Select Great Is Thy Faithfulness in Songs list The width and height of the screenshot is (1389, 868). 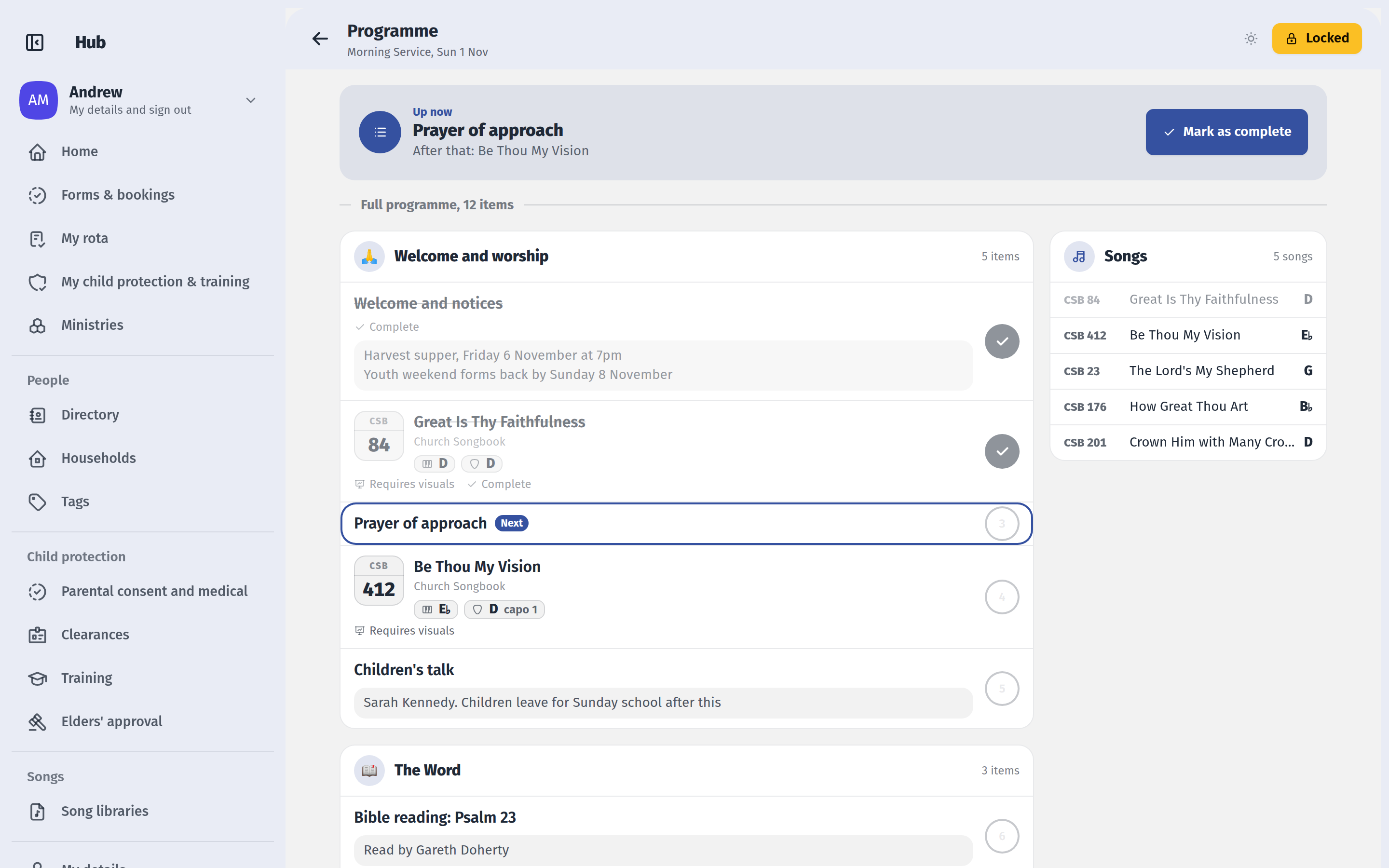pyautogui.click(x=1188, y=299)
